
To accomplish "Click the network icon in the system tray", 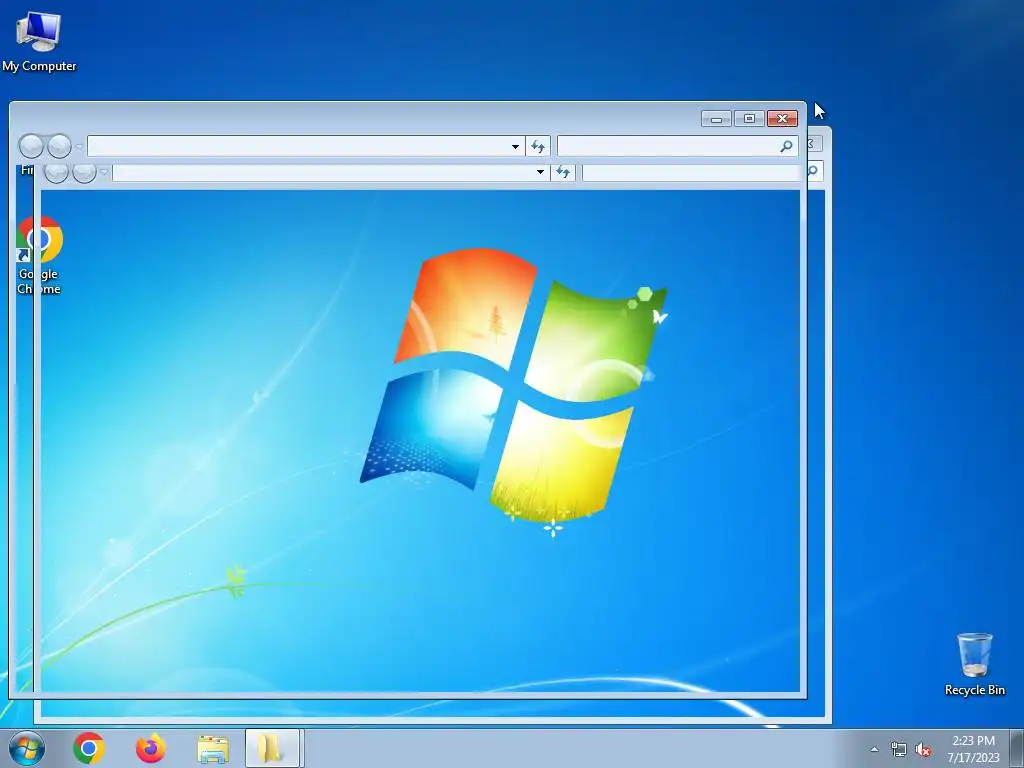I will tap(898, 749).
